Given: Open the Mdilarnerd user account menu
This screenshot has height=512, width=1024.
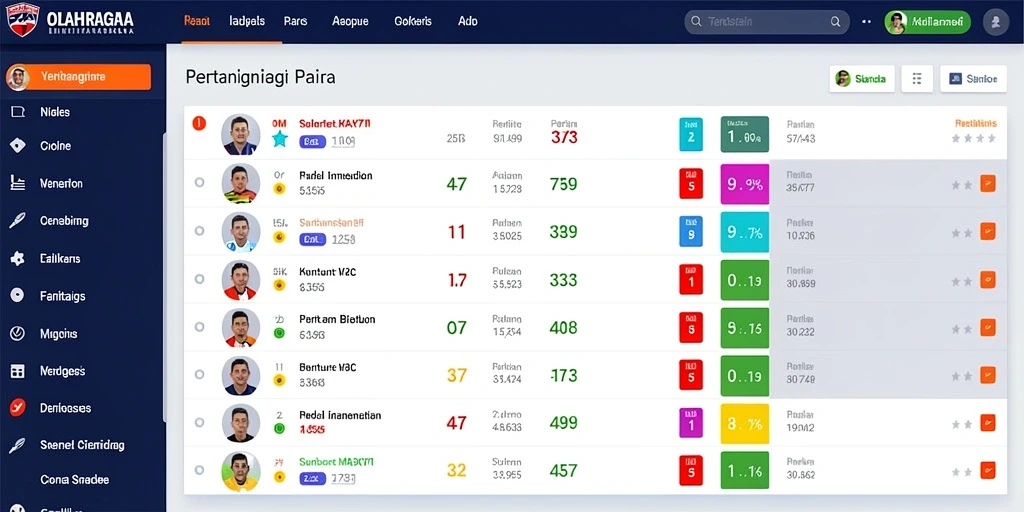Looking at the screenshot, I should (x=927, y=22).
